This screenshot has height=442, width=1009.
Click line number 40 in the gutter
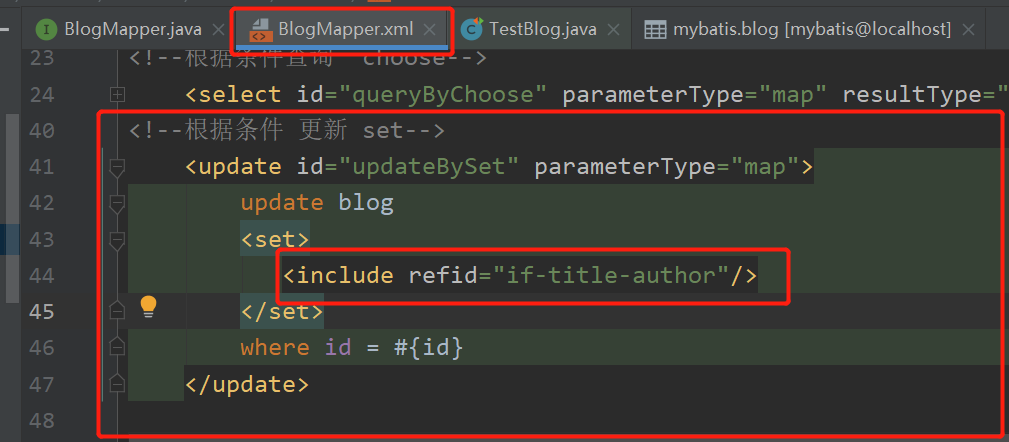[42, 131]
